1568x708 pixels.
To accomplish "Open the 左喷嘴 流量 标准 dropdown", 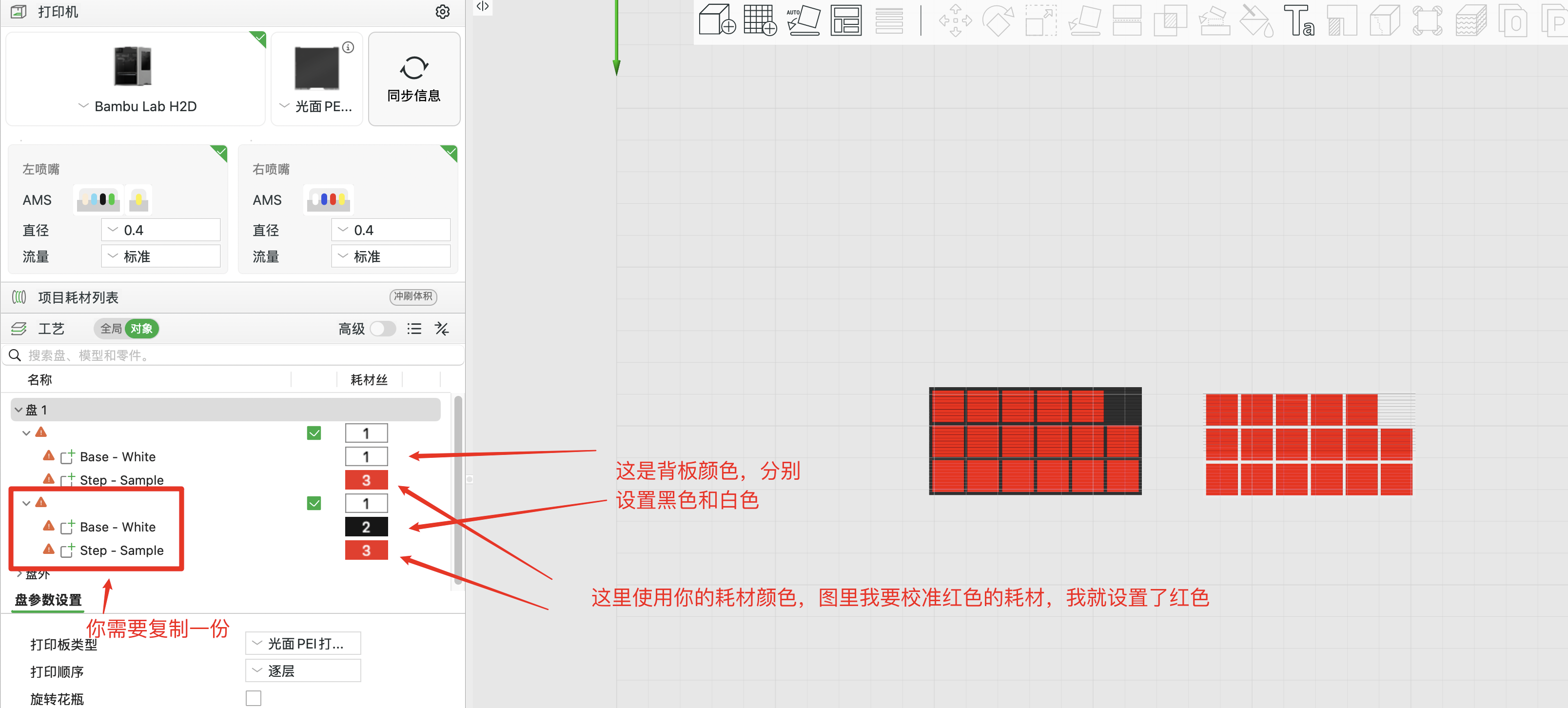I will 161,256.
